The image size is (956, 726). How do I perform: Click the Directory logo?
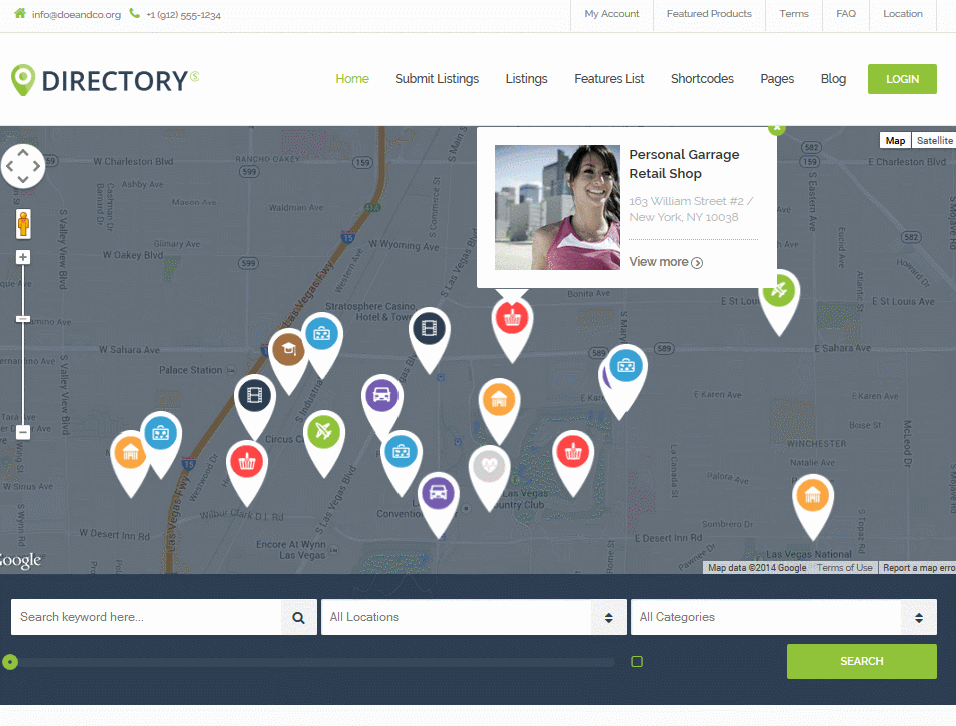click(105, 80)
